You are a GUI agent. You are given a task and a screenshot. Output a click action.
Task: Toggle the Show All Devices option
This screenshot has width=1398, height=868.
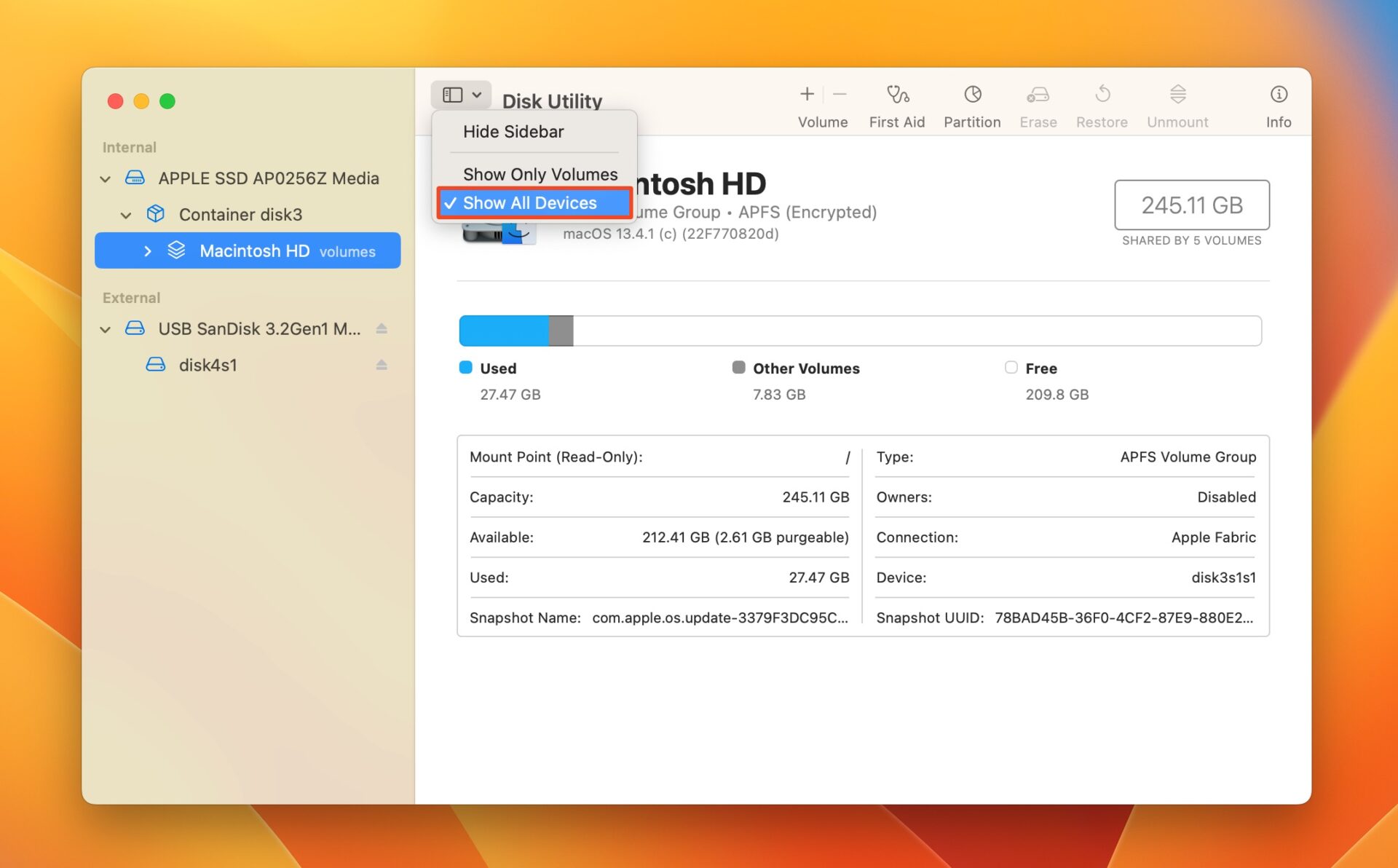(534, 202)
